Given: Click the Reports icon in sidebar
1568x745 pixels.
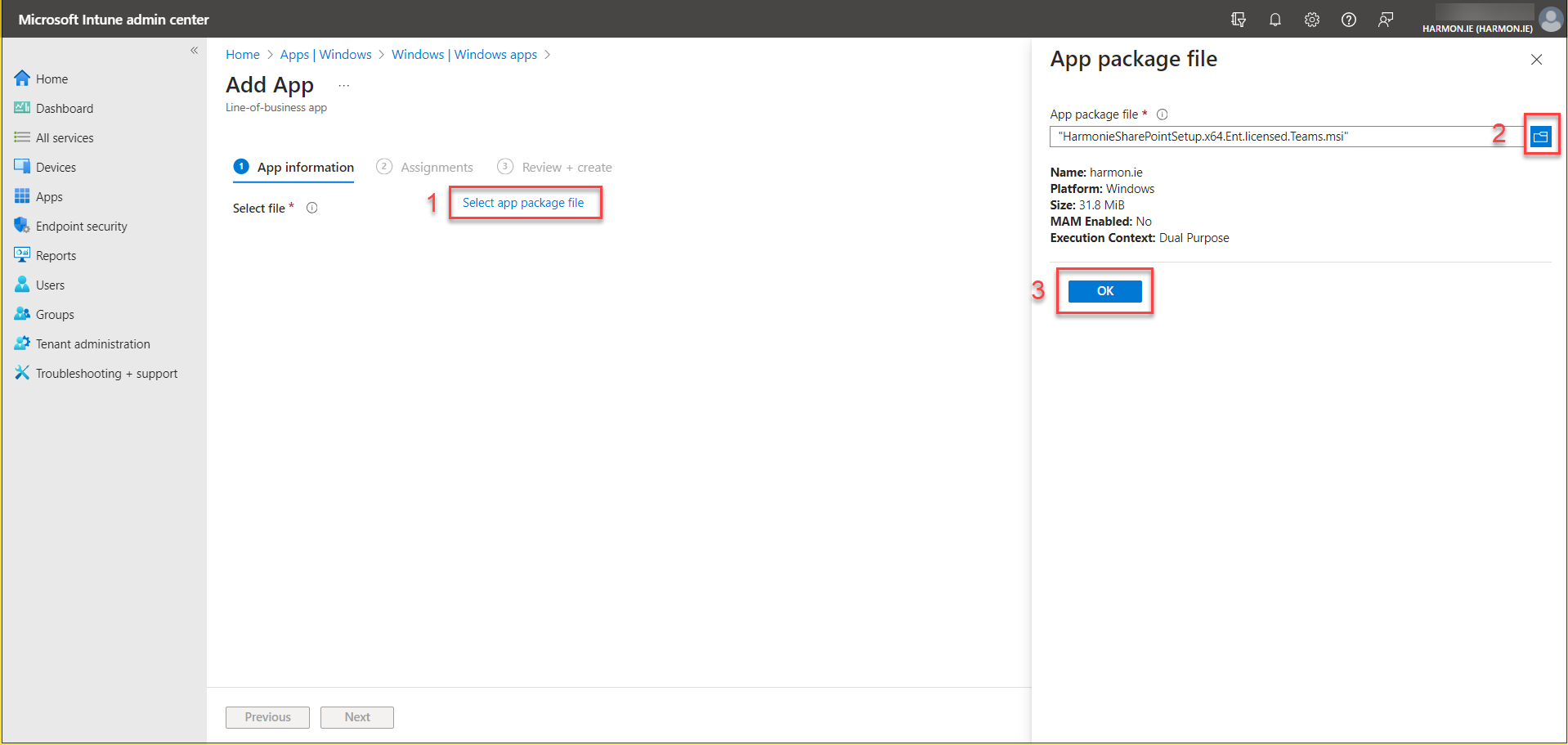Looking at the screenshot, I should pos(22,255).
